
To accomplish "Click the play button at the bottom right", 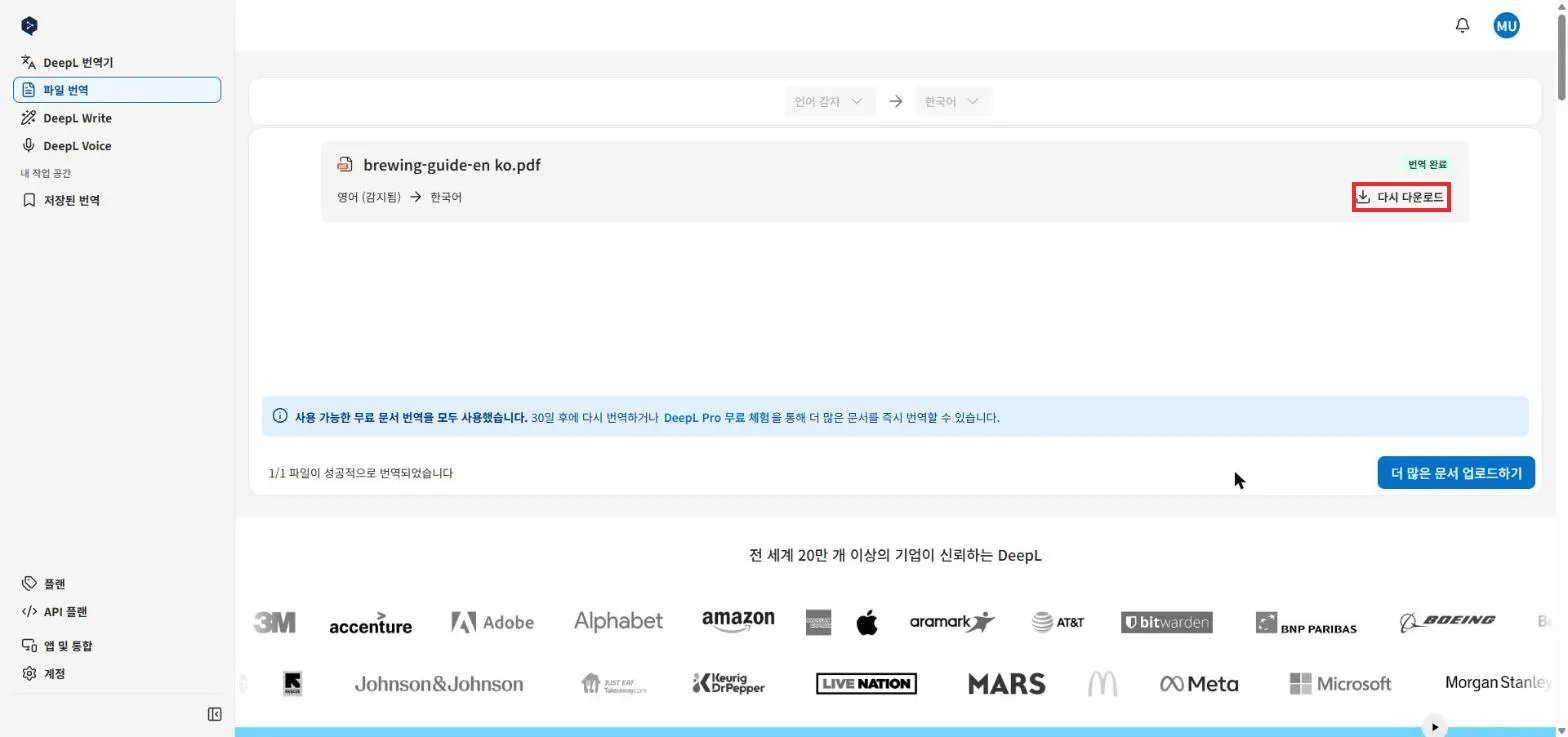I will [1435, 727].
